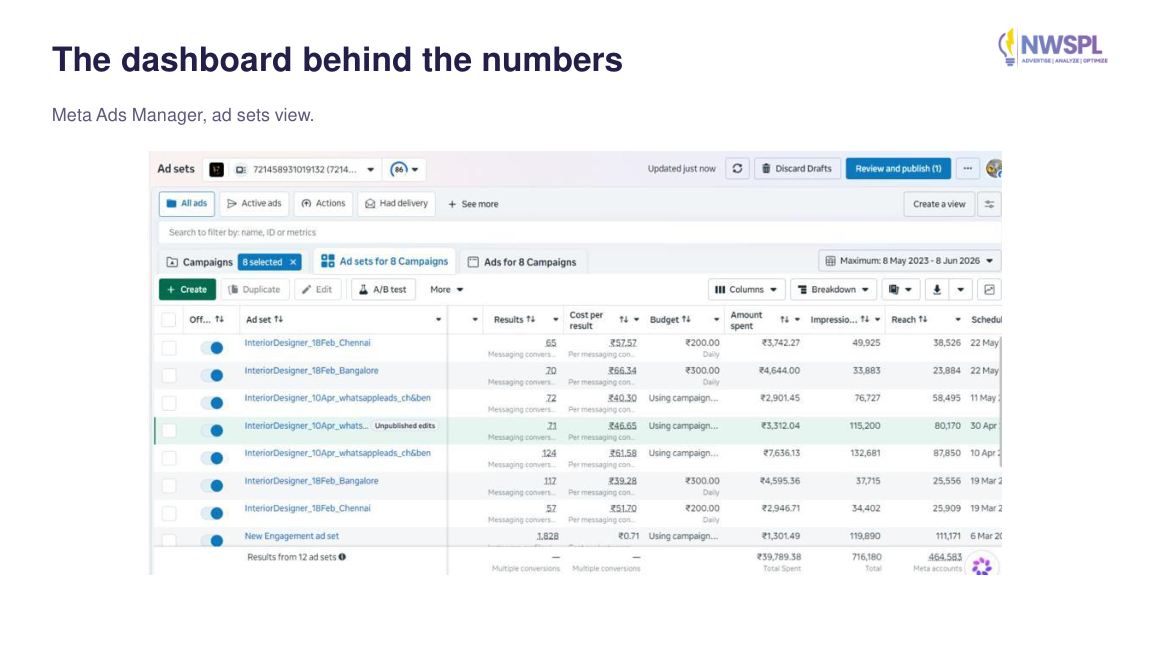Sort by Budget column arrows
Image resolution: width=1152 pixels, height=648 pixels.
point(686,320)
